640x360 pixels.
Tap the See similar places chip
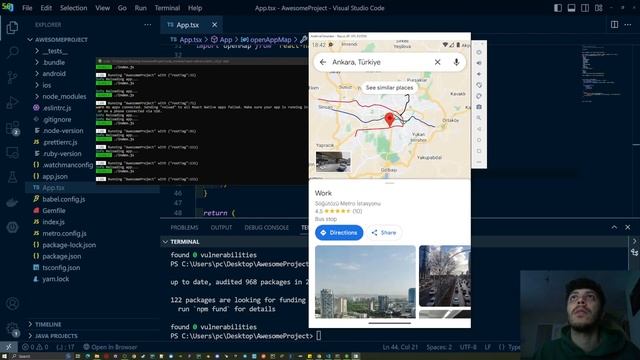click(x=389, y=88)
